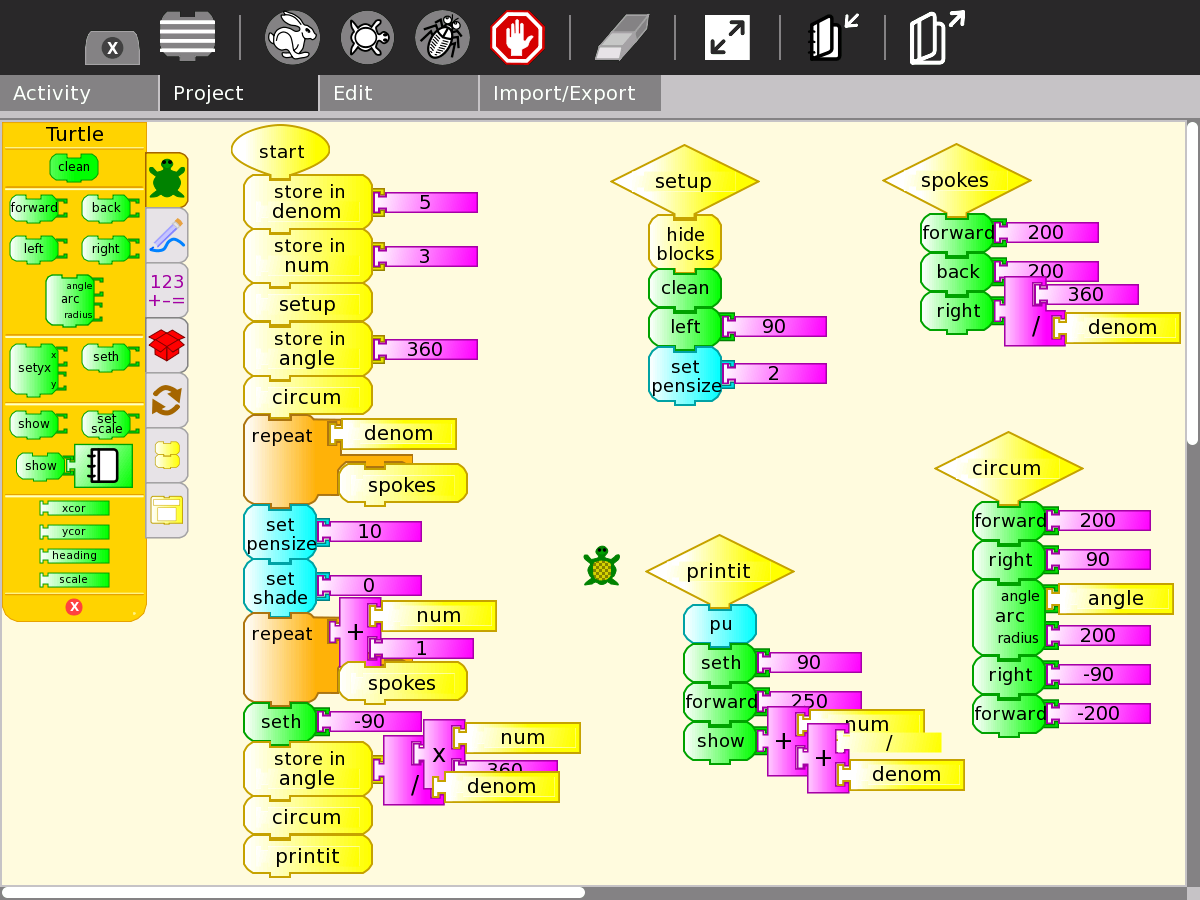Click the spokes diamond stack header
Image resolution: width=1200 pixels, height=900 pixels.
pos(956,180)
